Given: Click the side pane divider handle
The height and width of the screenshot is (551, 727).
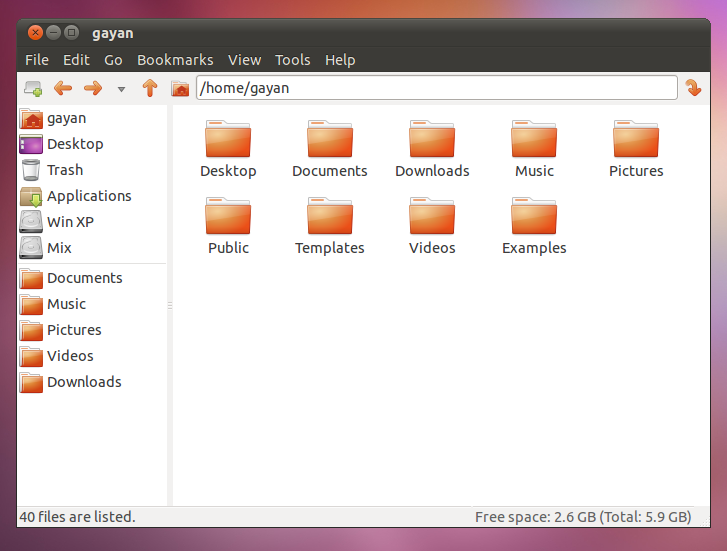Looking at the screenshot, I should click(170, 304).
